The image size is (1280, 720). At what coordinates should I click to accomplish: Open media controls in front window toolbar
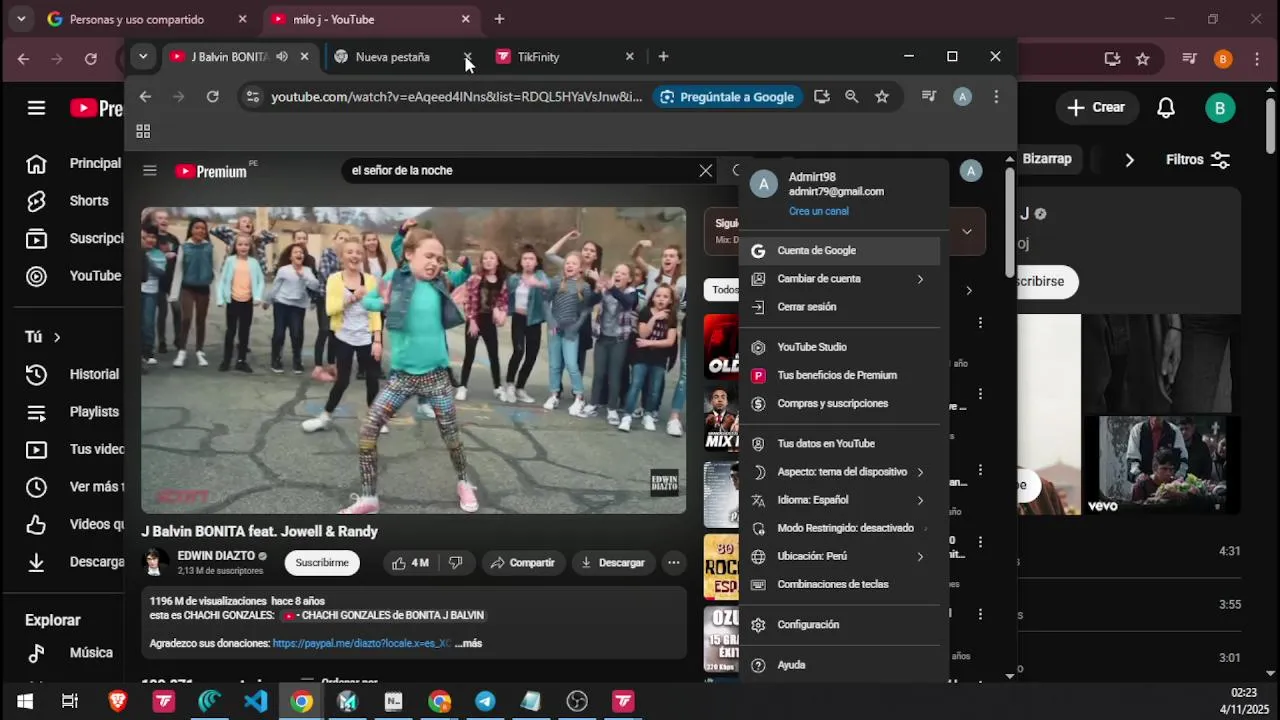click(x=929, y=97)
